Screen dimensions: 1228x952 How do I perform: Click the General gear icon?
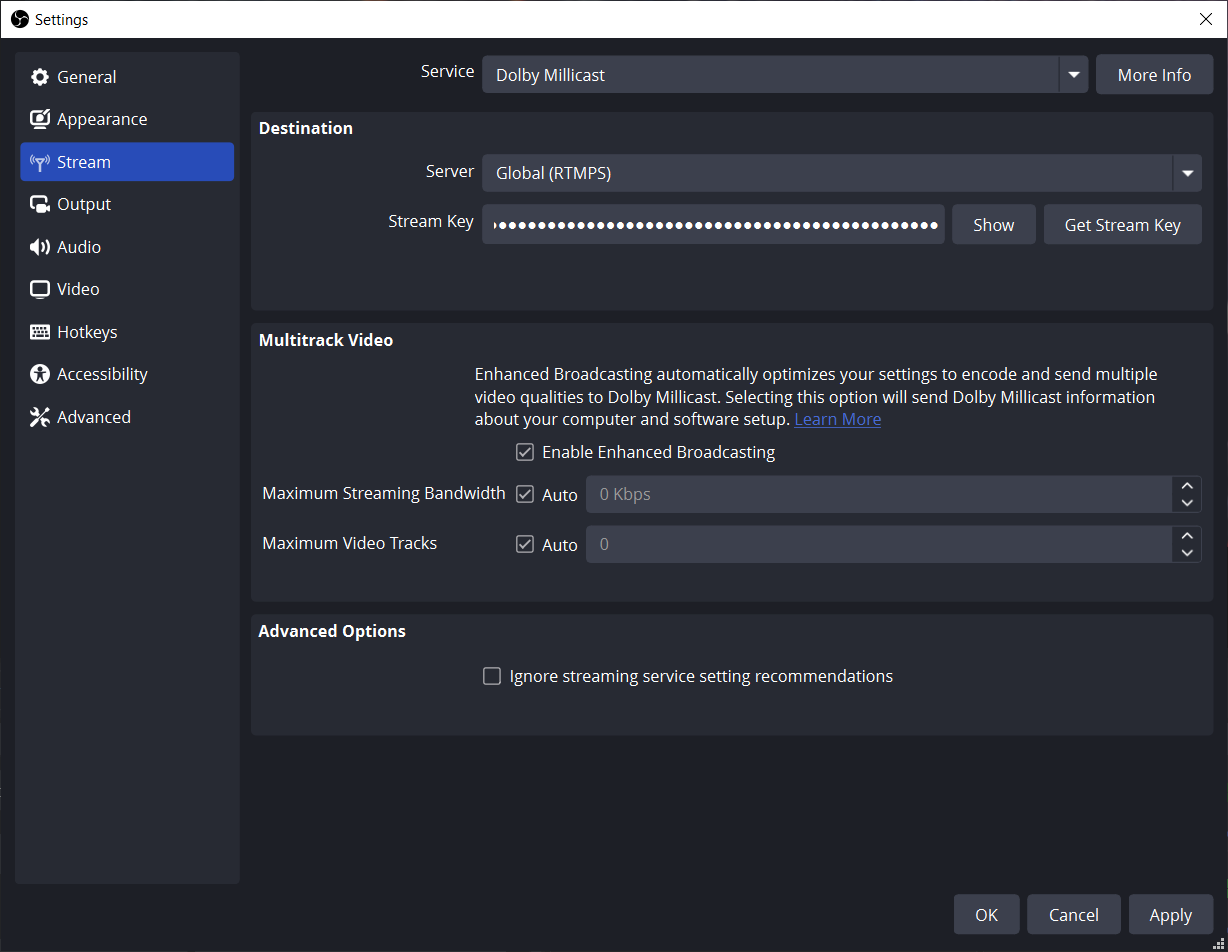[x=40, y=77]
